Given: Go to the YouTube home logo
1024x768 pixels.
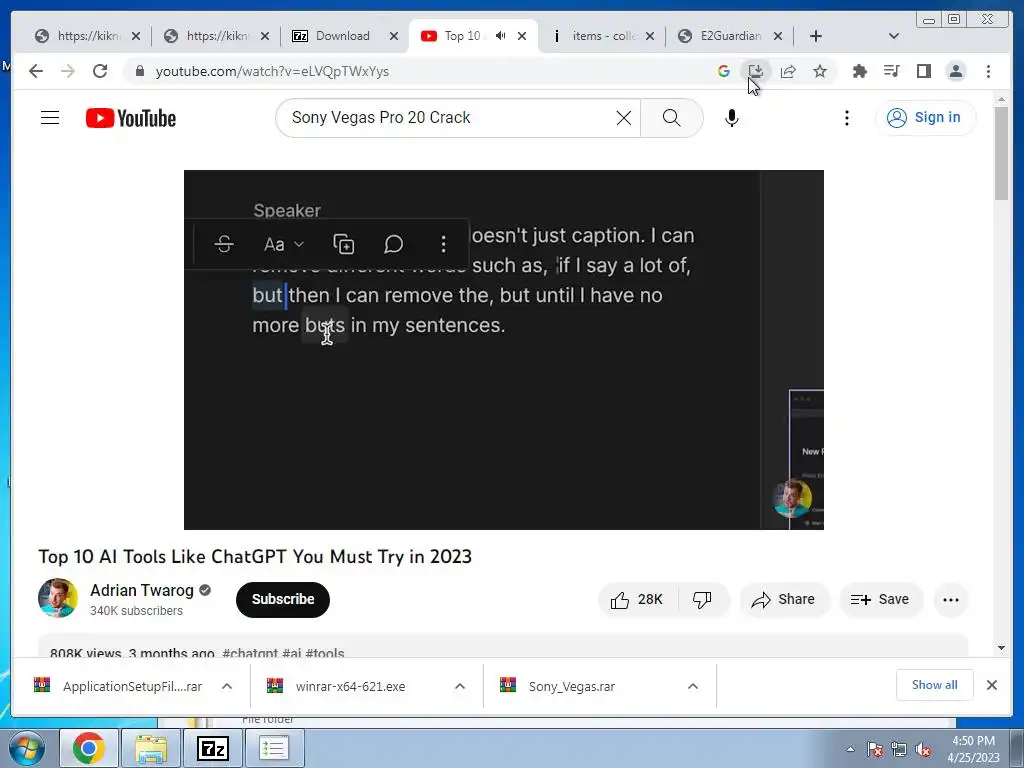Looking at the screenshot, I should point(131,118).
